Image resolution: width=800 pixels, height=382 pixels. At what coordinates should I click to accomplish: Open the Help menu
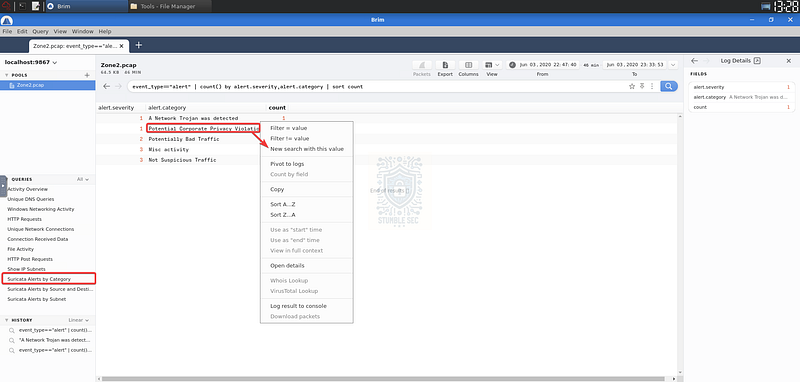tap(105, 31)
